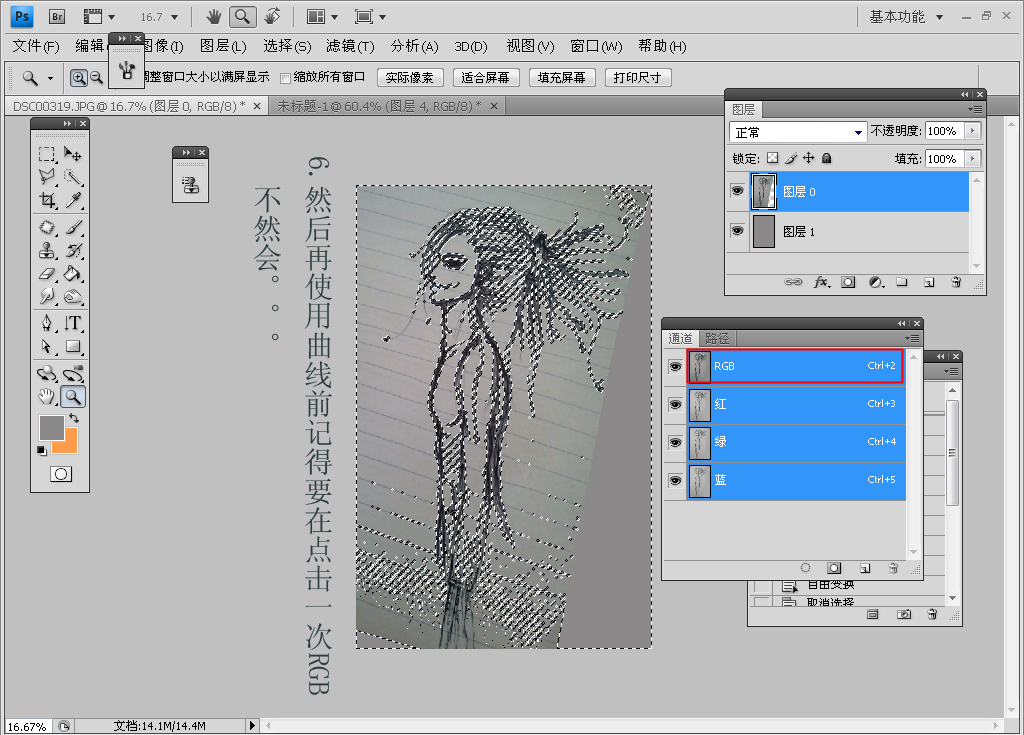Delete layer using Layers panel trash icon
Viewport: 1024px width, 735px height.
tap(956, 283)
